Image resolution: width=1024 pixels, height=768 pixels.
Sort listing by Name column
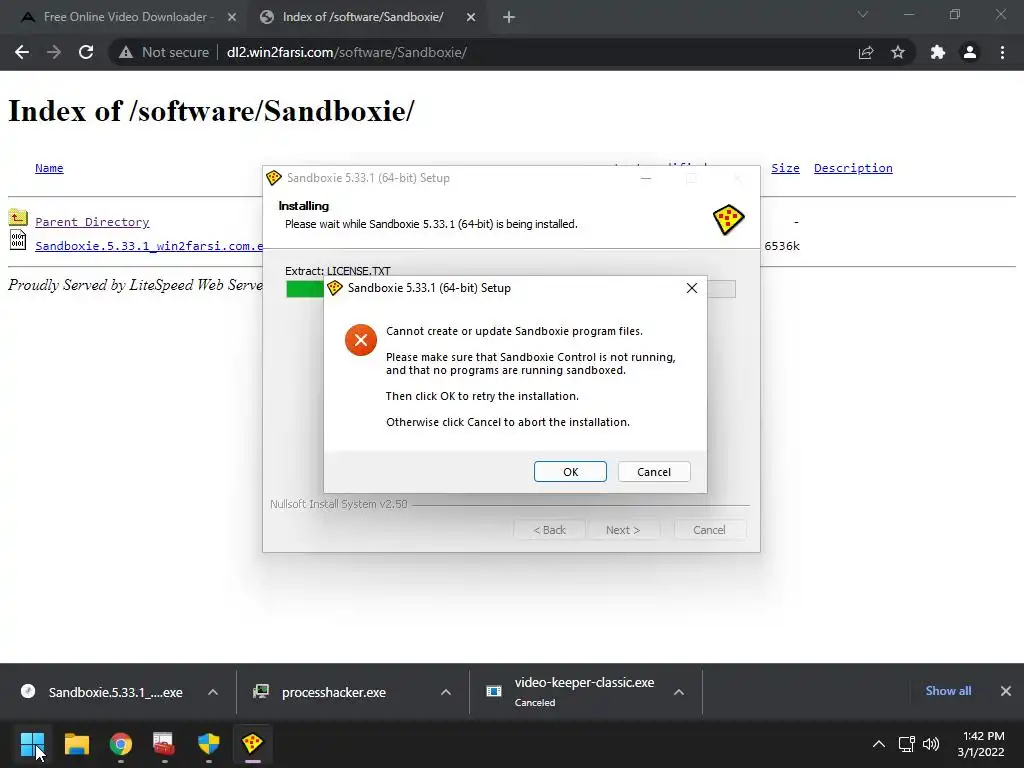pos(49,168)
